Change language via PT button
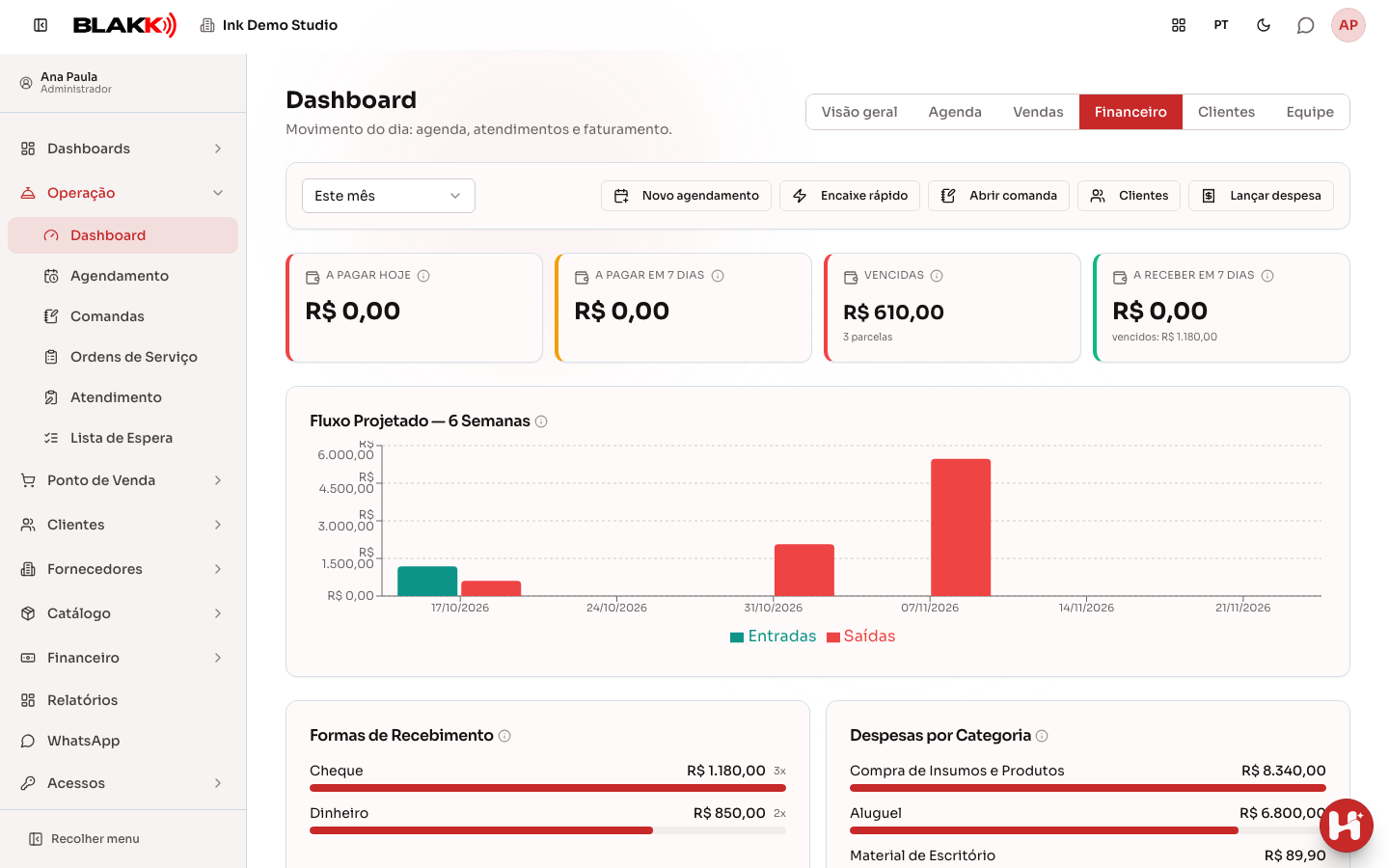 pos(1221,25)
